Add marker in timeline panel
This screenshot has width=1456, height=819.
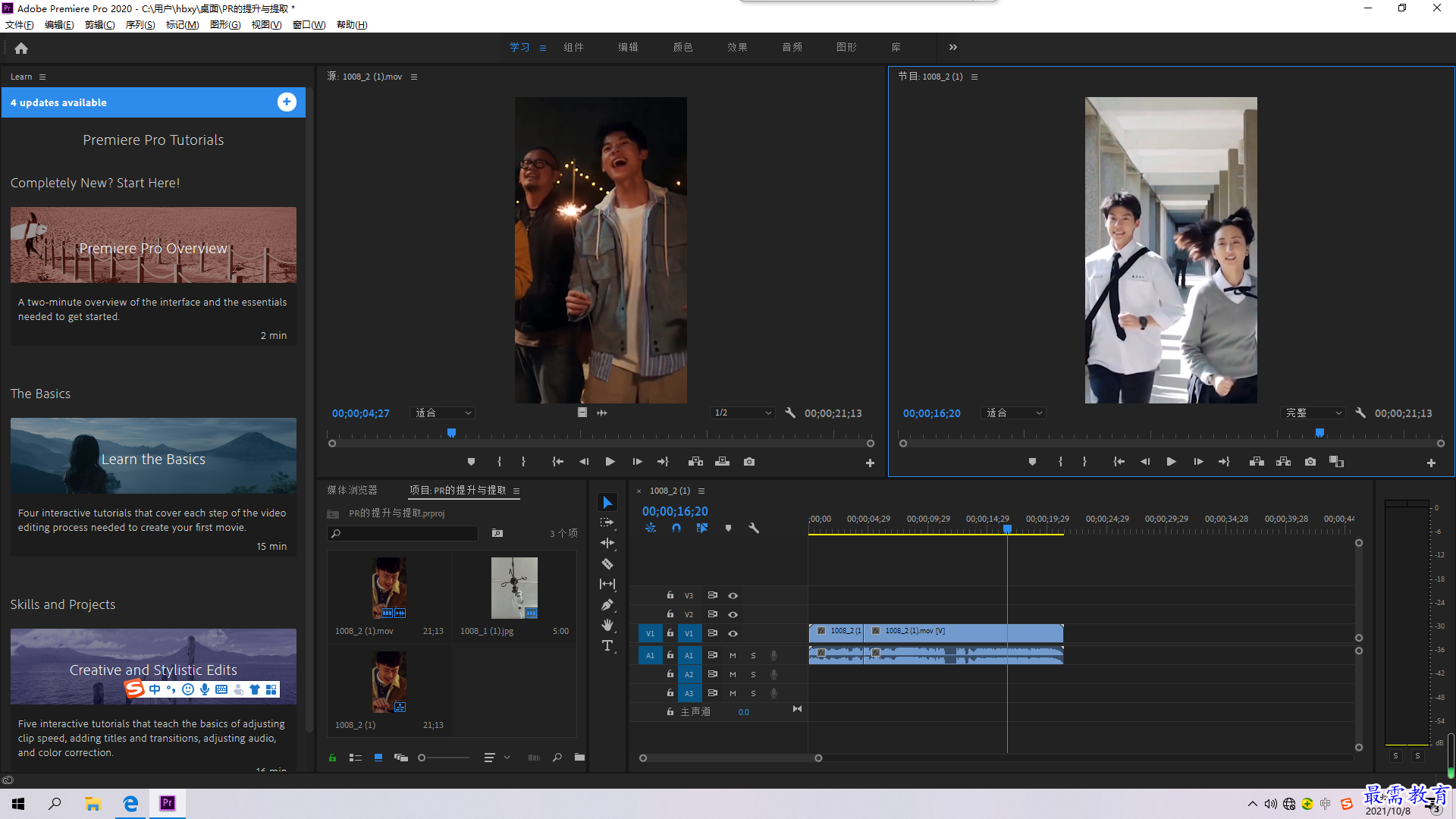(728, 528)
